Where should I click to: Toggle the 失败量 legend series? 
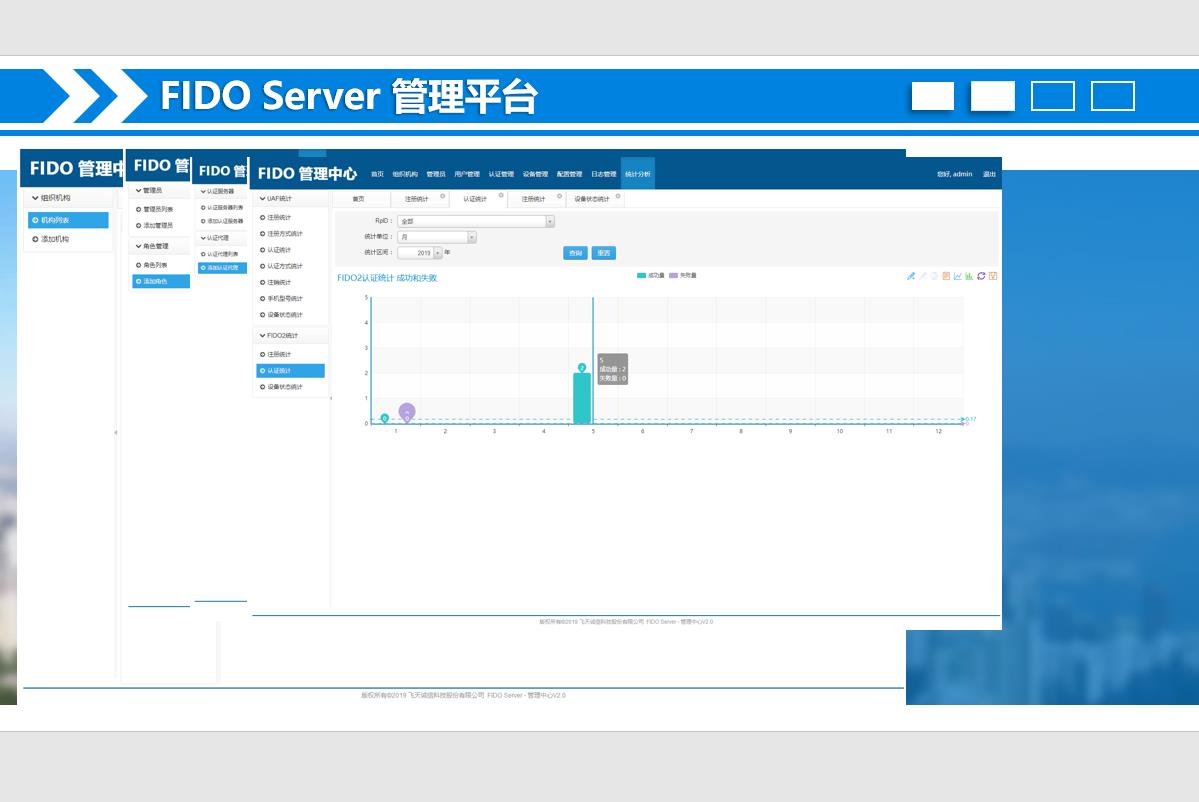683,275
